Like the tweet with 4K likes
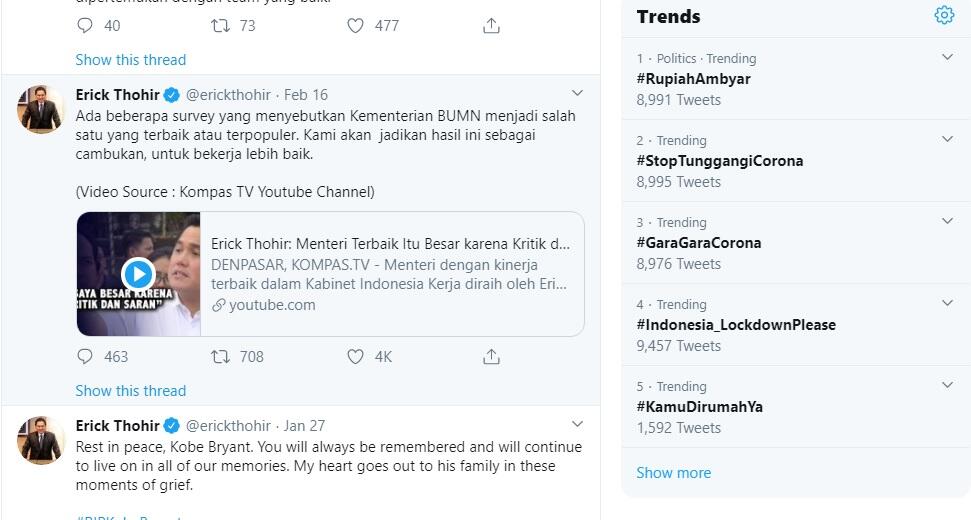 coord(356,356)
